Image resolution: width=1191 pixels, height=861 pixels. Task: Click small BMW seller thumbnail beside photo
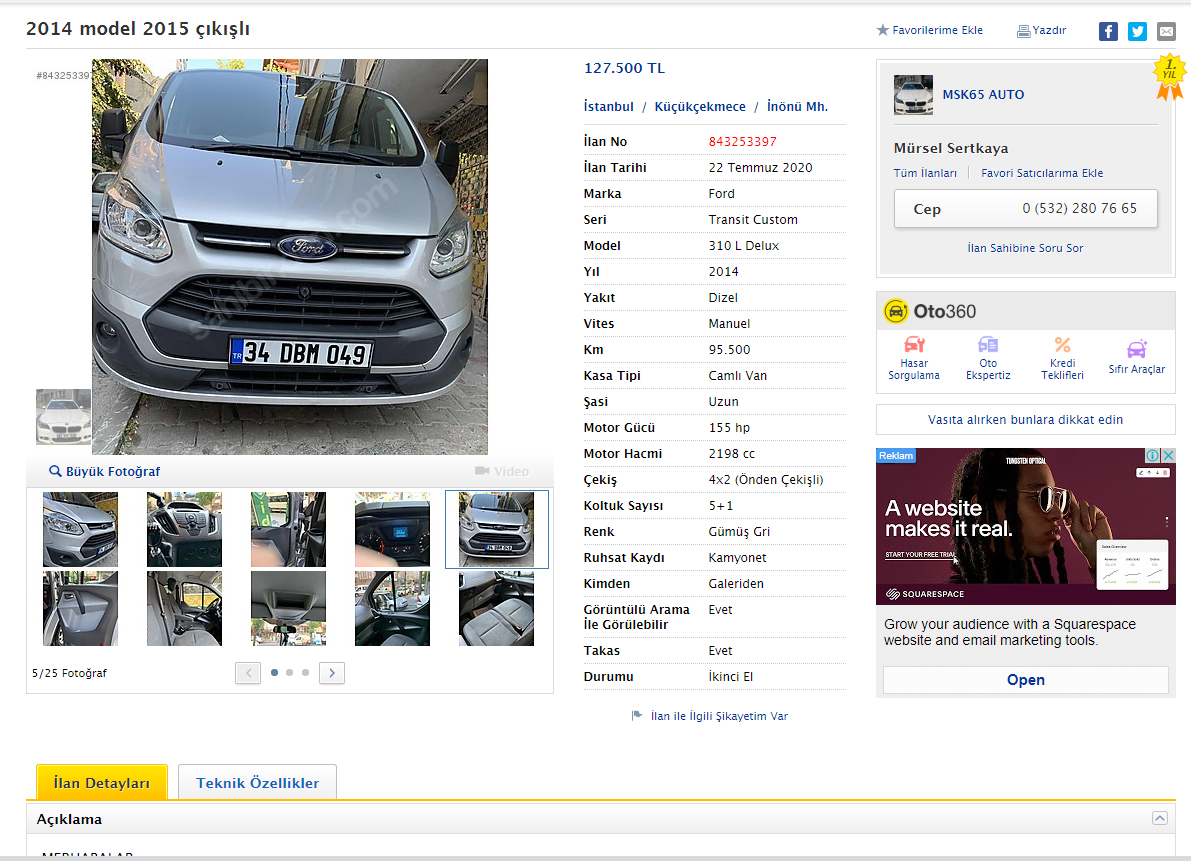(x=64, y=417)
